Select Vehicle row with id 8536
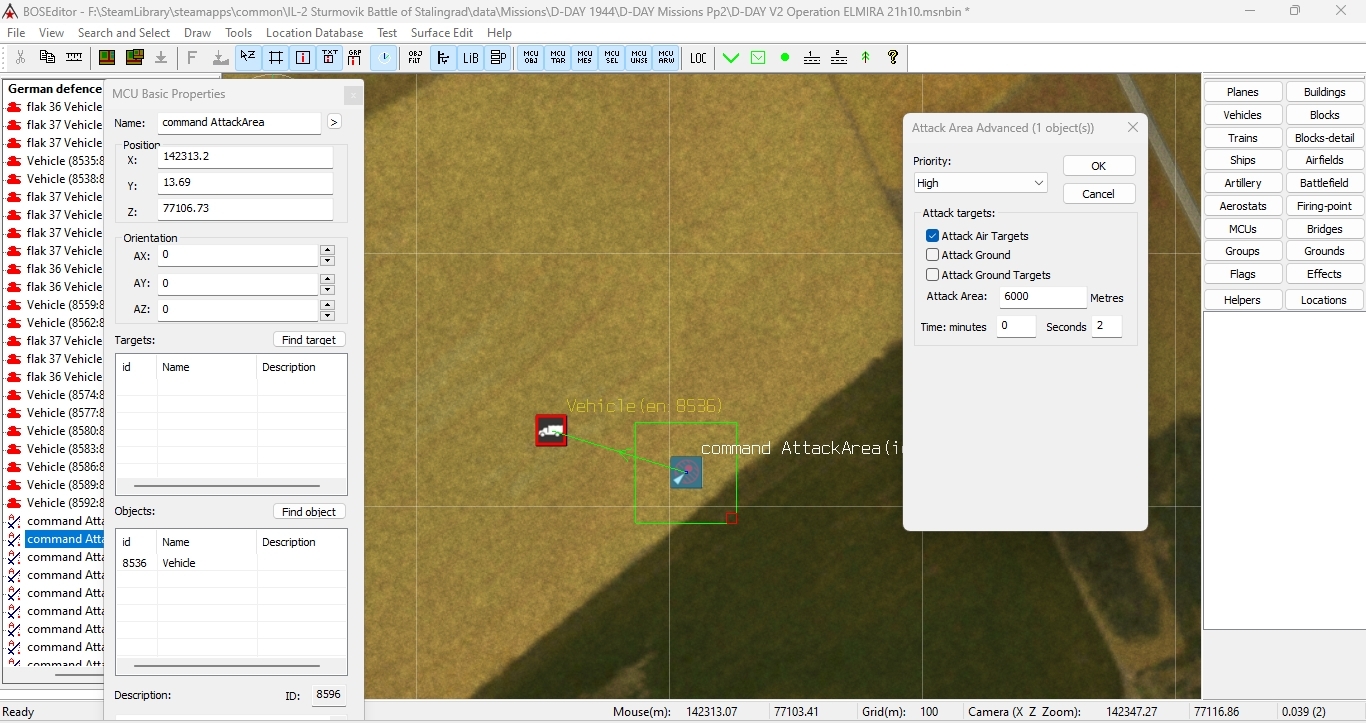The height and width of the screenshot is (723, 1366). [232, 563]
